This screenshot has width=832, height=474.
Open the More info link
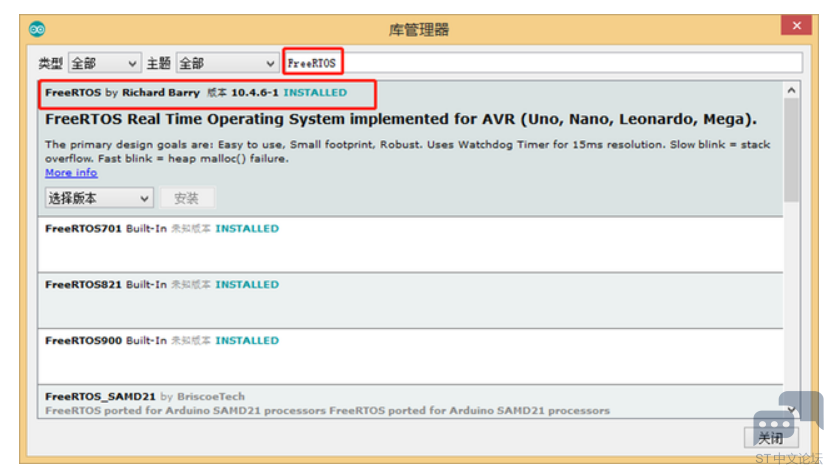pos(71,173)
